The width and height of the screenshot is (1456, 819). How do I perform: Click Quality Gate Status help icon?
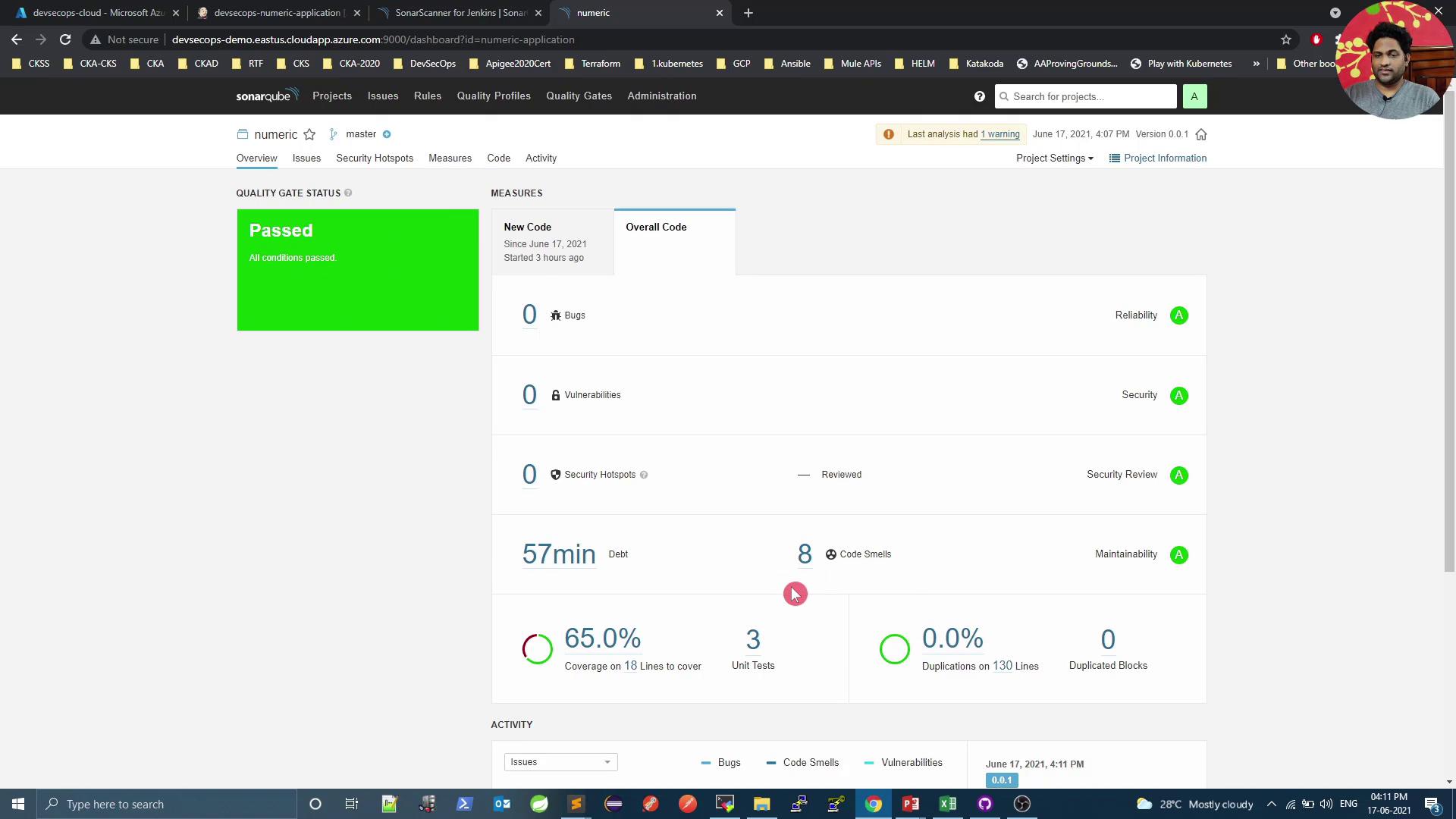[348, 193]
